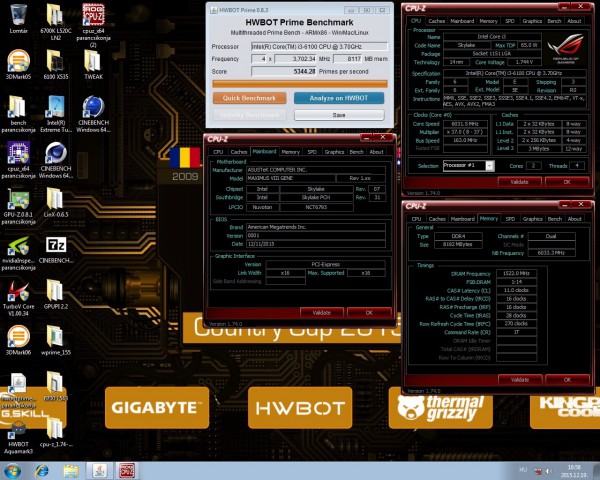Click the NCT6793 LPCIO value
600x480 pixels.
coord(316,207)
